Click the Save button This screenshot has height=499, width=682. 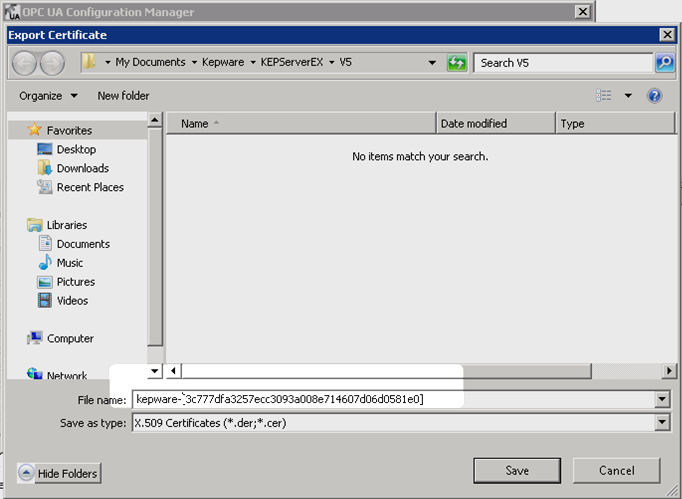pos(517,470)
